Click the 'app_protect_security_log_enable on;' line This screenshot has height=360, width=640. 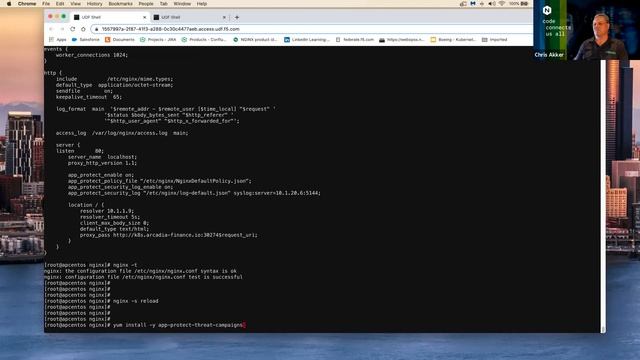120,187
